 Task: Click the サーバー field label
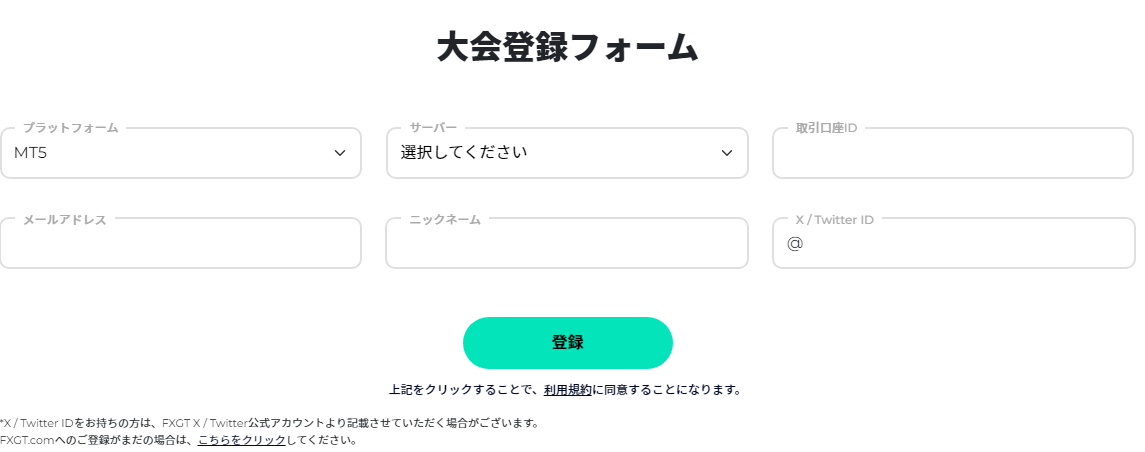(433, 128)
